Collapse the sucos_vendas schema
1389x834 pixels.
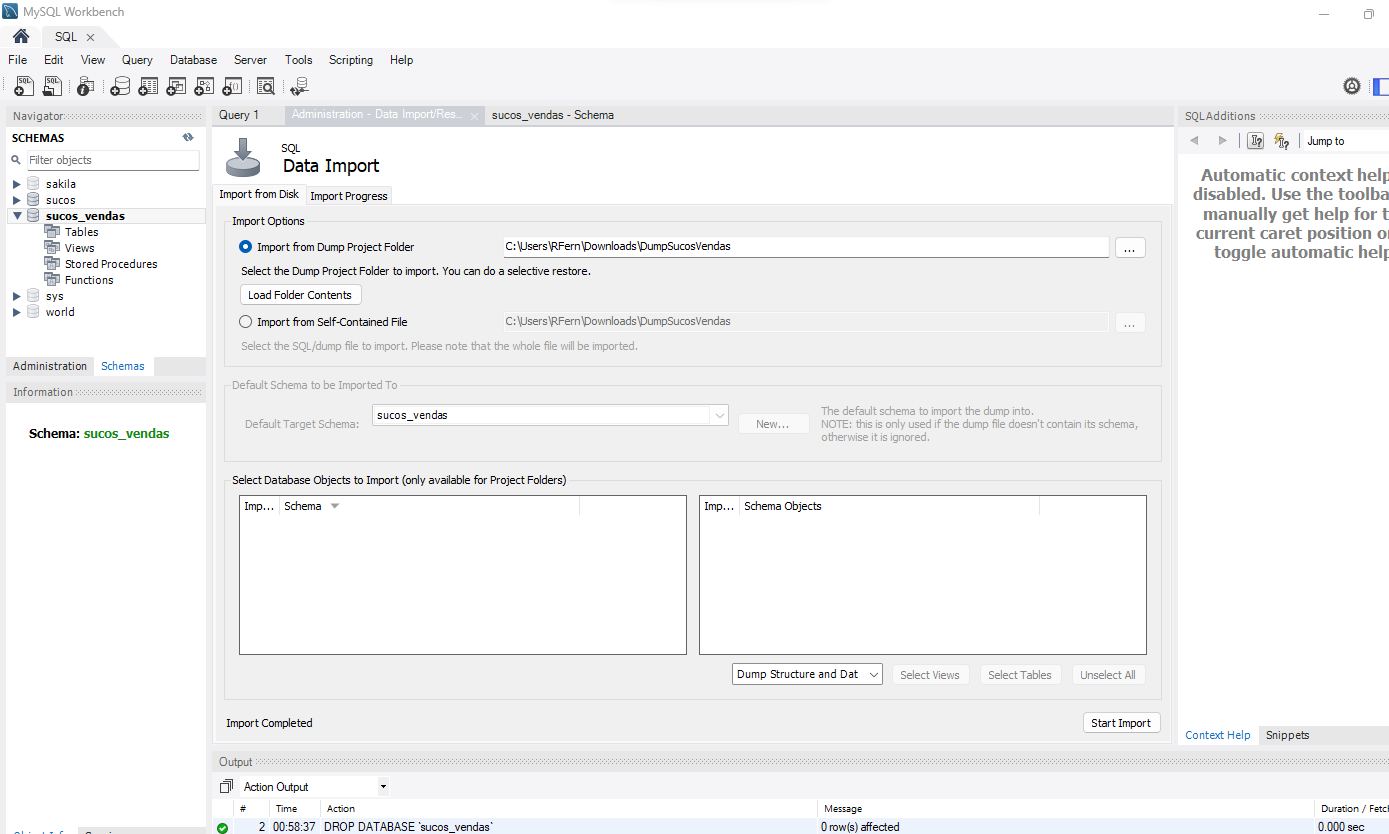(17, 216)
